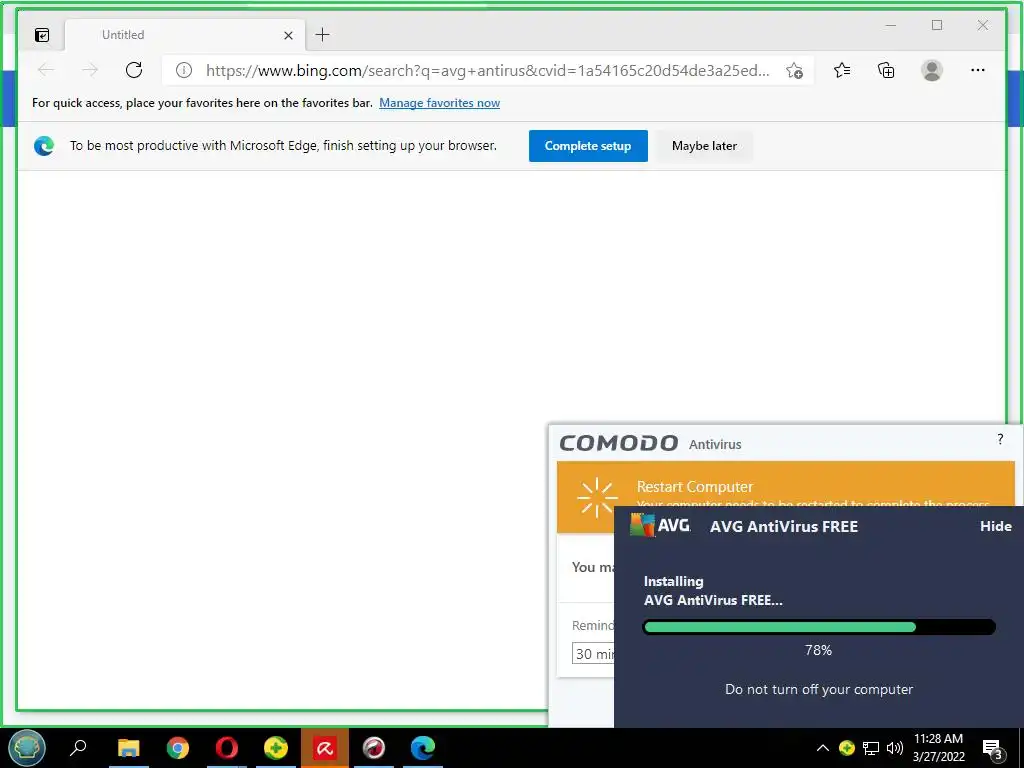The height and width of the screenshot is (768, 1024).
Task: Switch to Microsoft Edge in the taskbar
Action: (423, 748)
